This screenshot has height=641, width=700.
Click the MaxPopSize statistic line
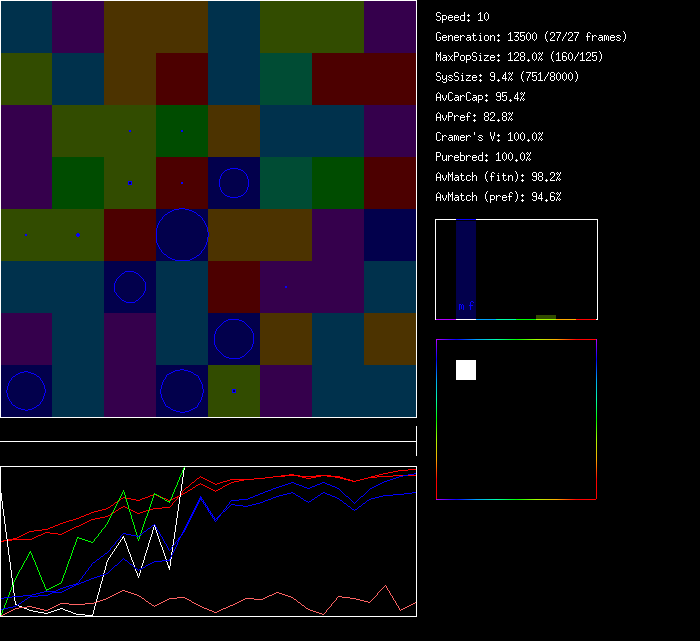point(519,57)
